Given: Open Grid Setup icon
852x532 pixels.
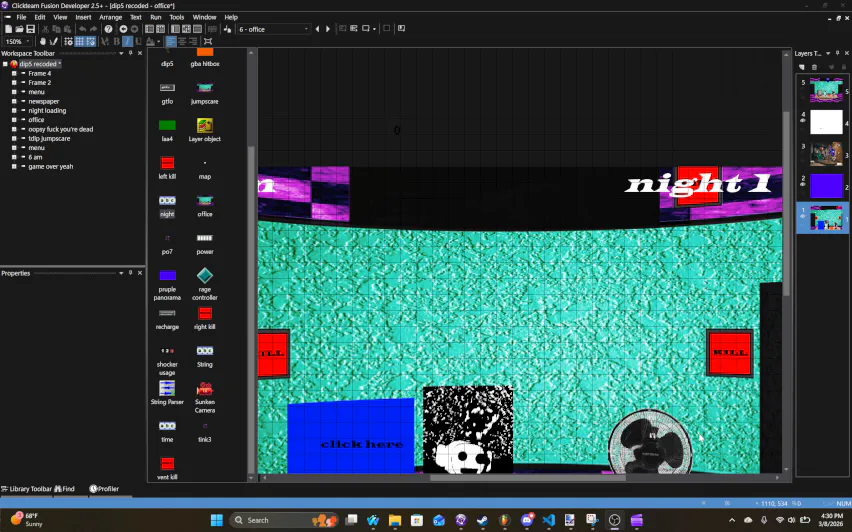Looking at the screenshot, I should (x=68, y=41).
